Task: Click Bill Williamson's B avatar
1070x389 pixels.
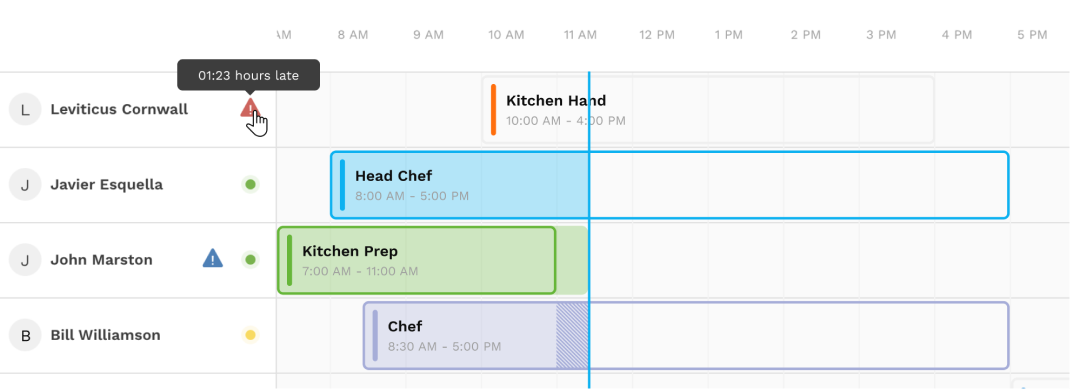Action: (x=25, y=335)
